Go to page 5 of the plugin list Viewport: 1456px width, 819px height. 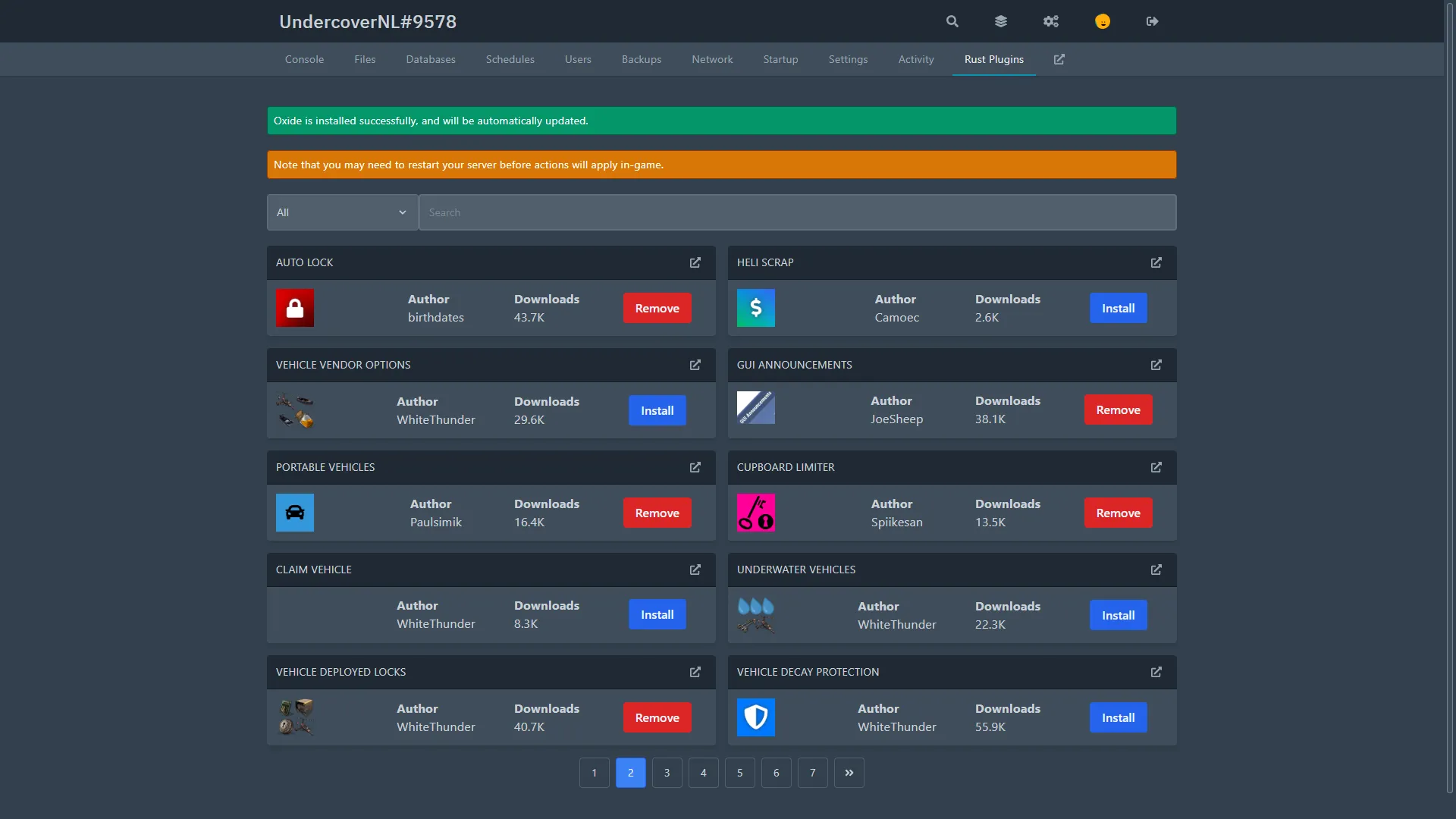739,772
